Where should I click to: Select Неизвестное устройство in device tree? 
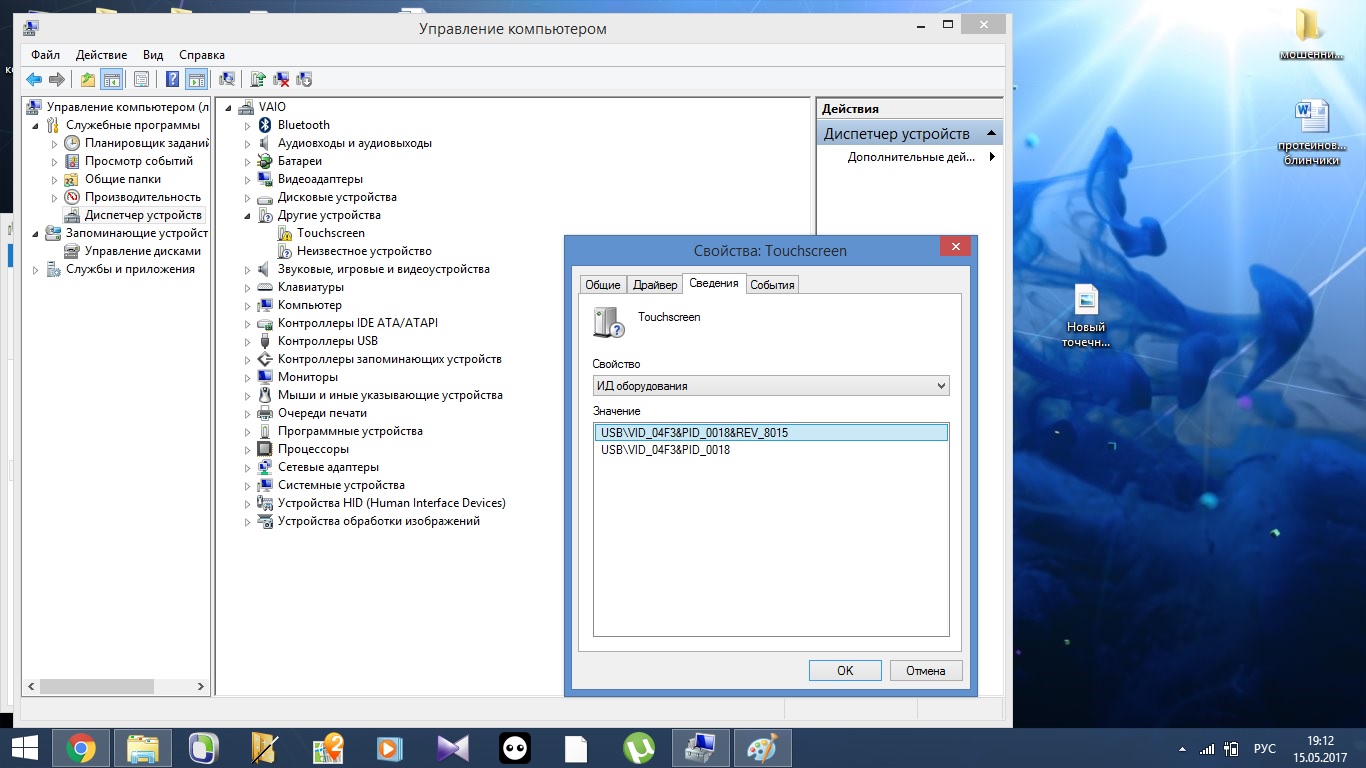point(364,251)
